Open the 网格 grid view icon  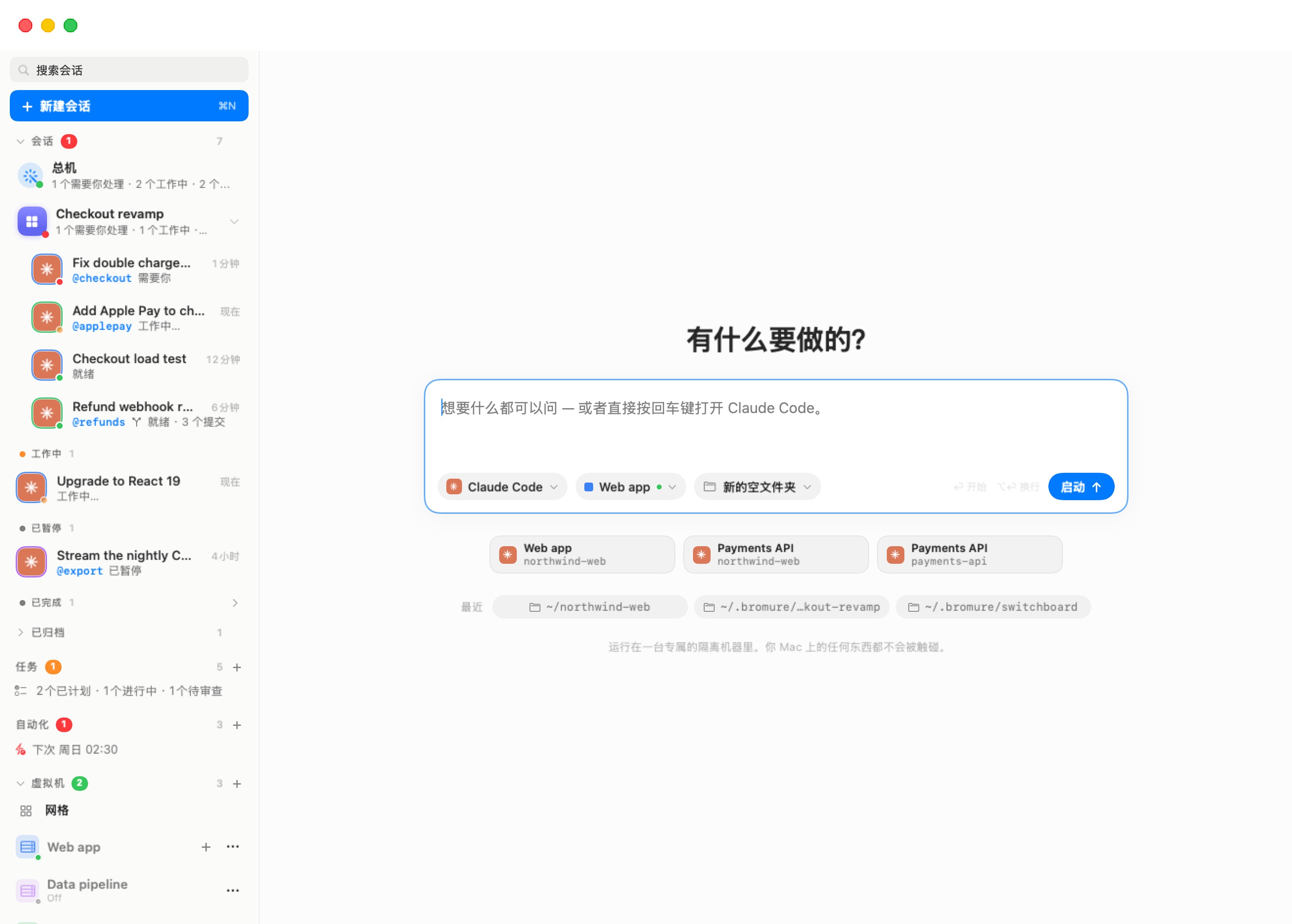pos(25,811)
